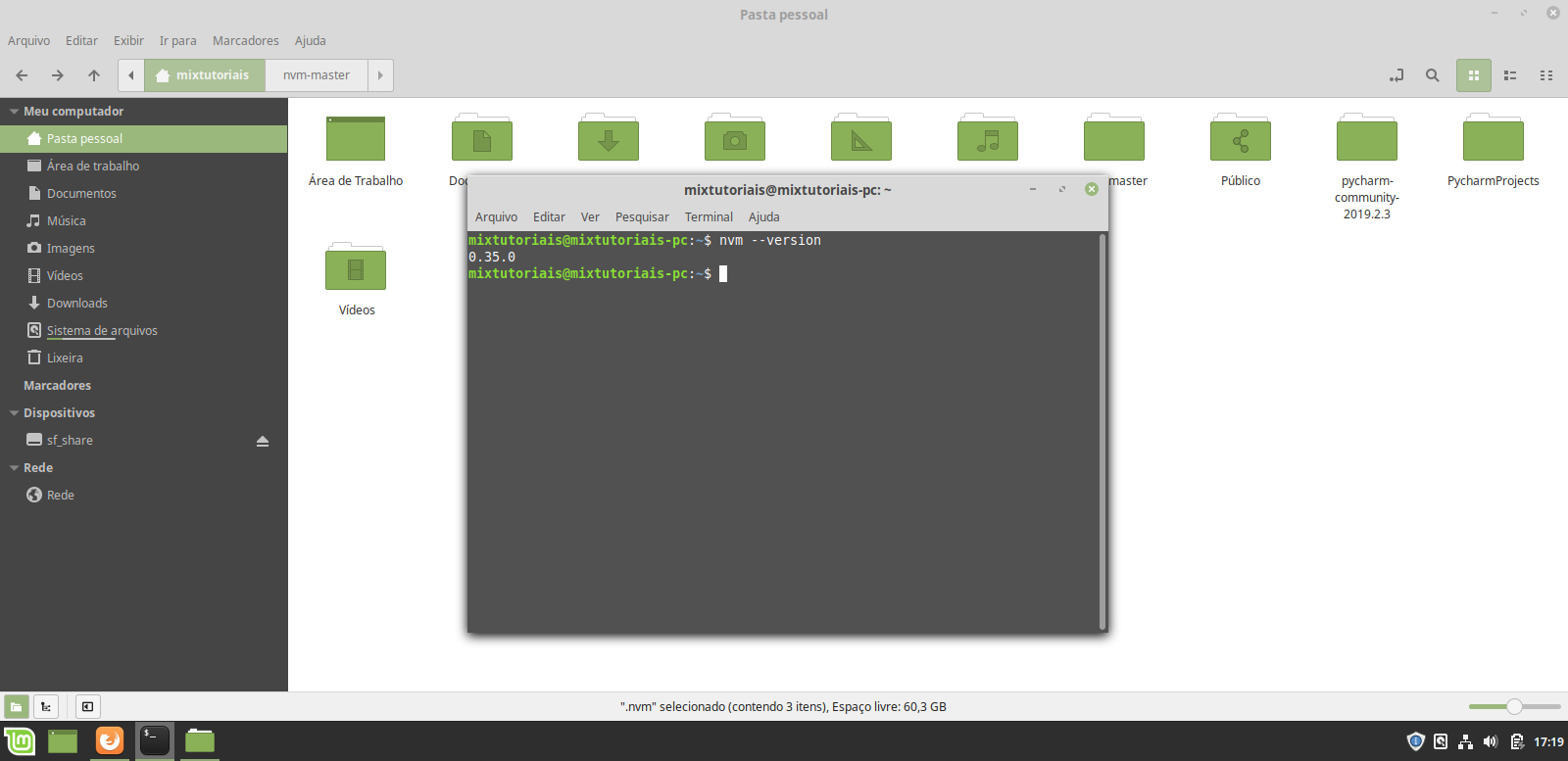Go back using the left arrow toolbar button
1568x761 pixels.
click(22, 75)
